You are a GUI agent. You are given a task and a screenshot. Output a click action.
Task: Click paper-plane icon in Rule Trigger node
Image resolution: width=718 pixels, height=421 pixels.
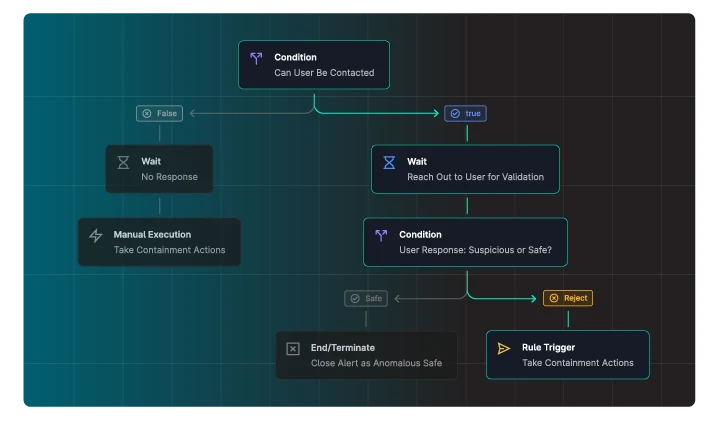(x=504, y=349)
